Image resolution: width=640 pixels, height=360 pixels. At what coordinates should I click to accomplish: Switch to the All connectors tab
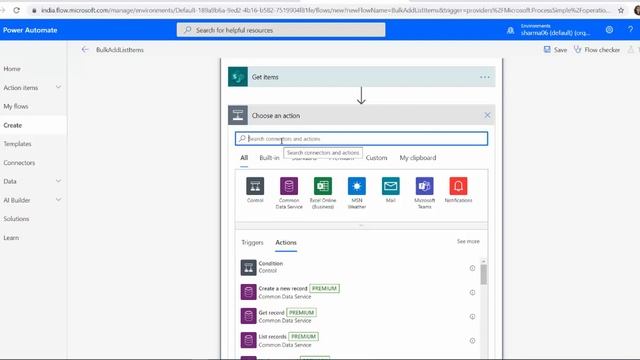[x=244, y=158]
